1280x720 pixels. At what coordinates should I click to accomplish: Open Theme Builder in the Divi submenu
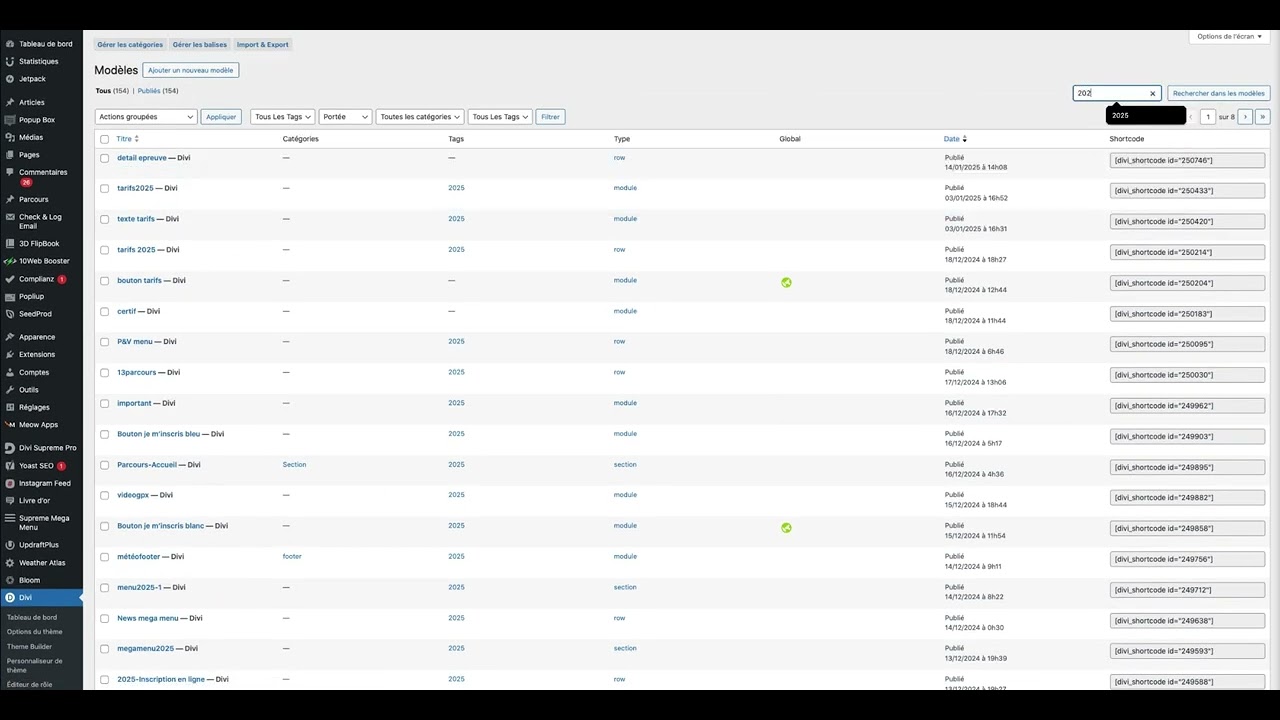pyautogui.click(x=29, y=647)
